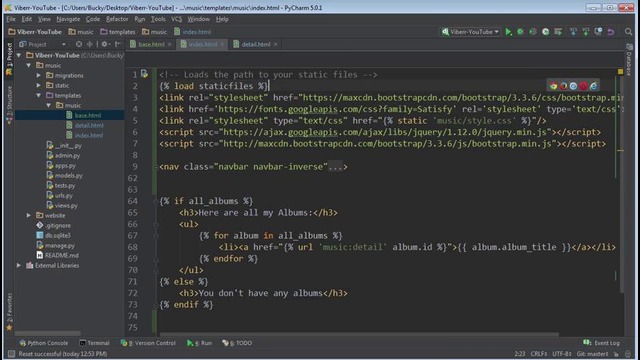Click the VCS Update Project icon
This screenshot has height=360, width=640.
click(x=573, y=32)
